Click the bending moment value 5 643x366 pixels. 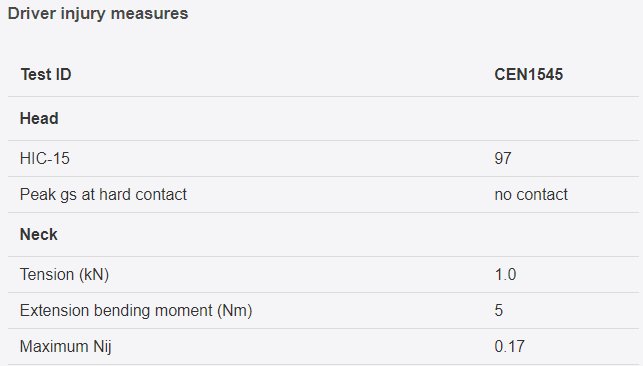click(499, 311)
